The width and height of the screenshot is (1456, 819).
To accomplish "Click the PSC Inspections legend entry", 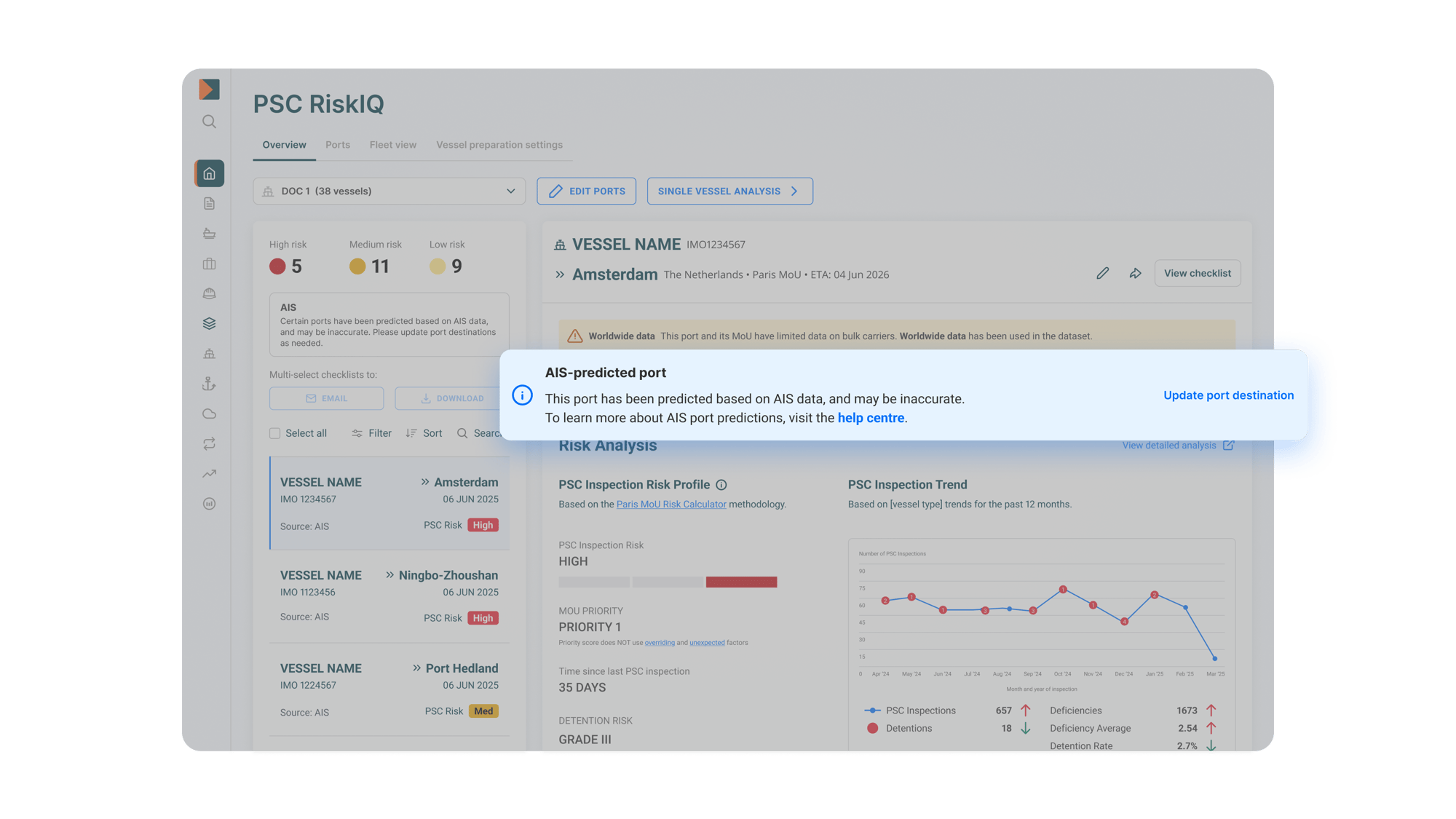I will 910,711.
